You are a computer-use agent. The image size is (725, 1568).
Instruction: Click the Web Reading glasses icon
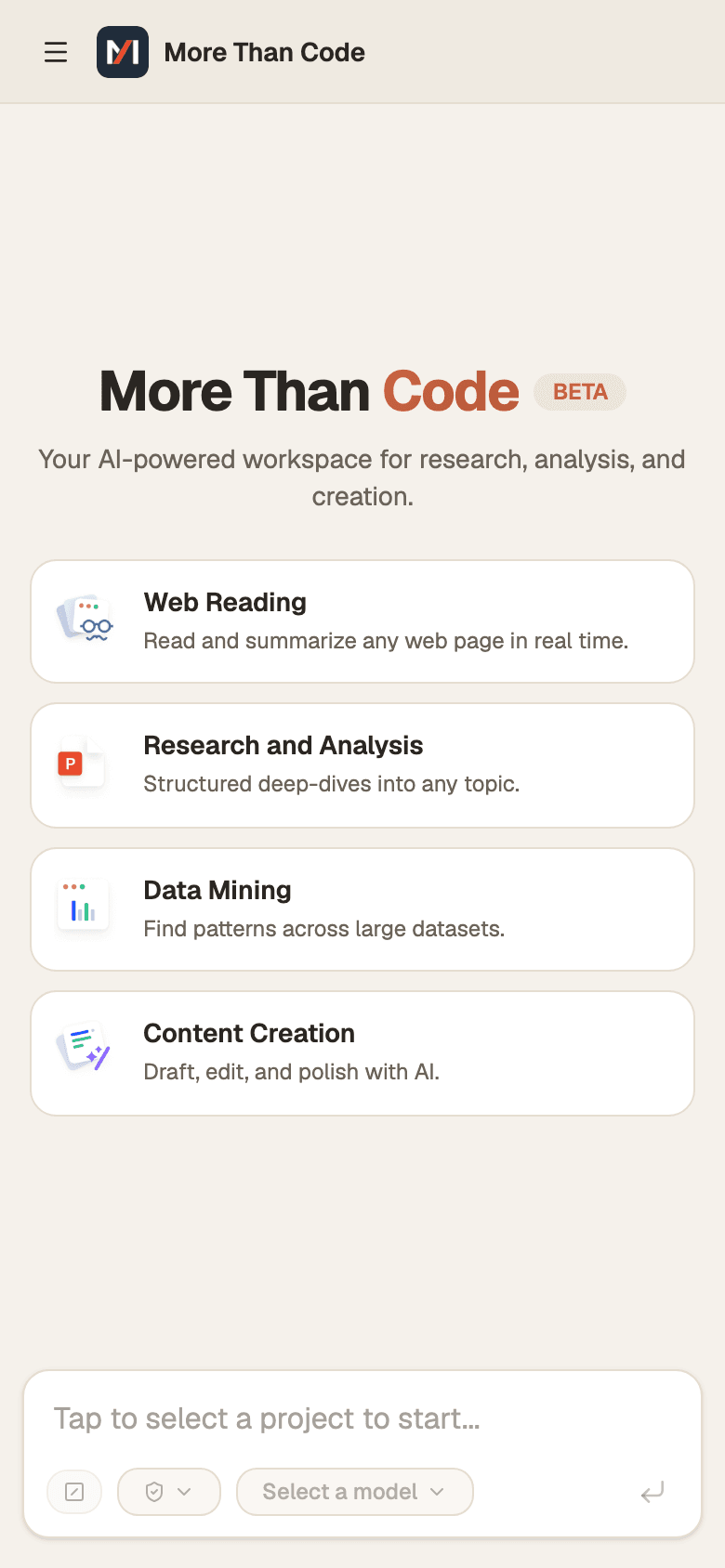[85, 621]
